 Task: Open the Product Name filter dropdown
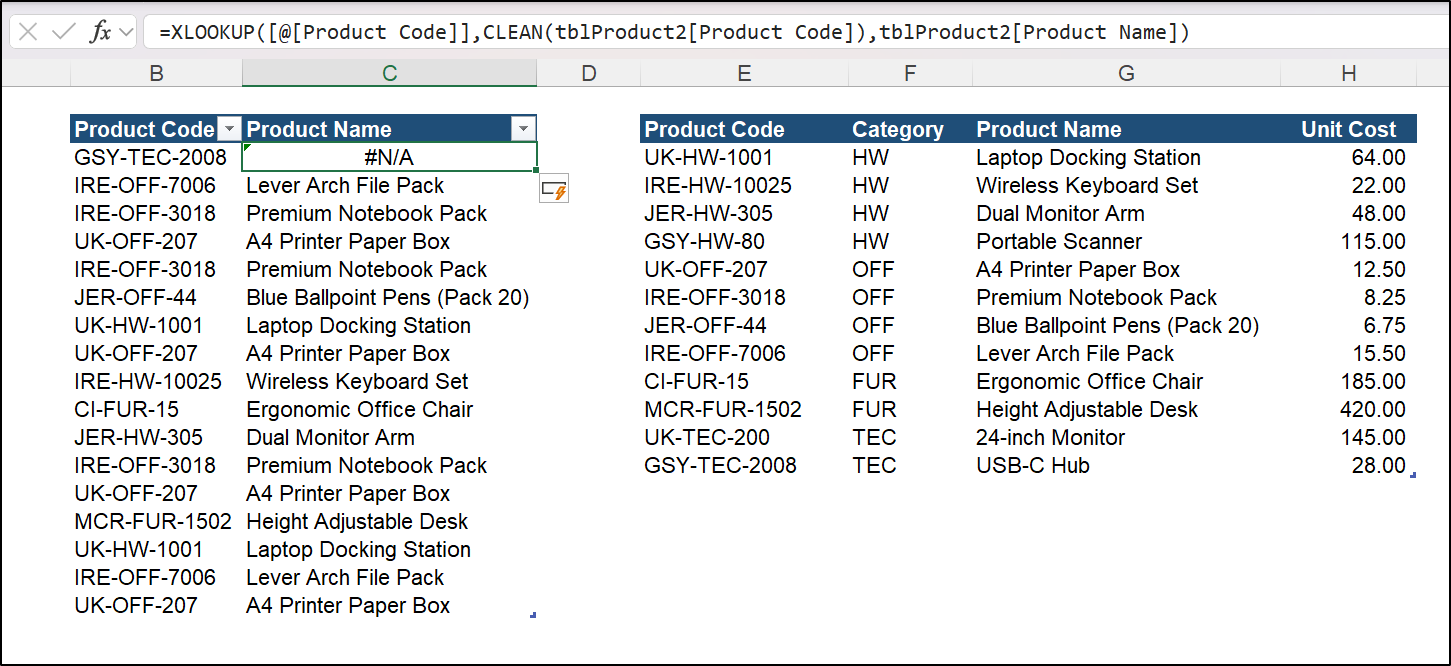(524, 129)
